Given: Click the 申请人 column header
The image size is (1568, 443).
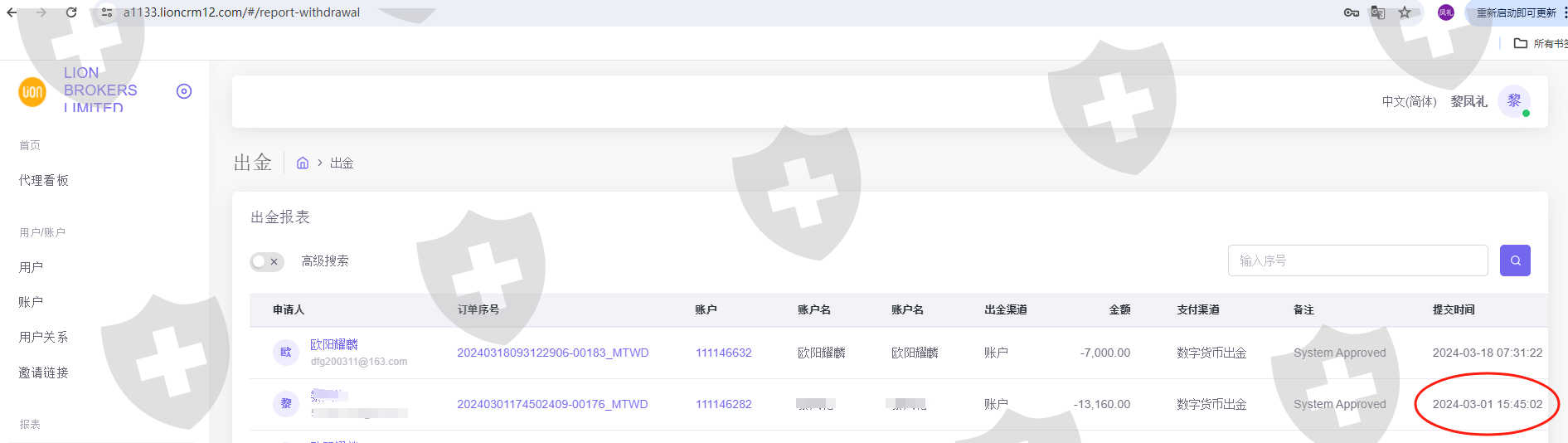Looking at the screenshot, I should click(289, 309).
